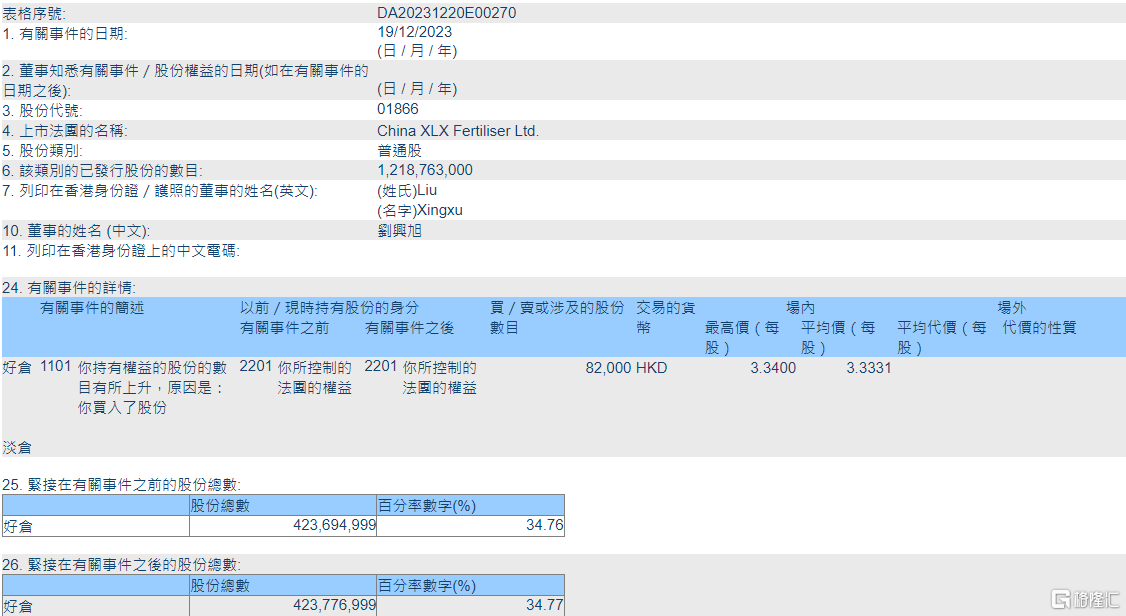The height and width of the screenshot is (616, 1126).
Task: Click the Chinese director name 劉興旭
Action: pos(399,230)
